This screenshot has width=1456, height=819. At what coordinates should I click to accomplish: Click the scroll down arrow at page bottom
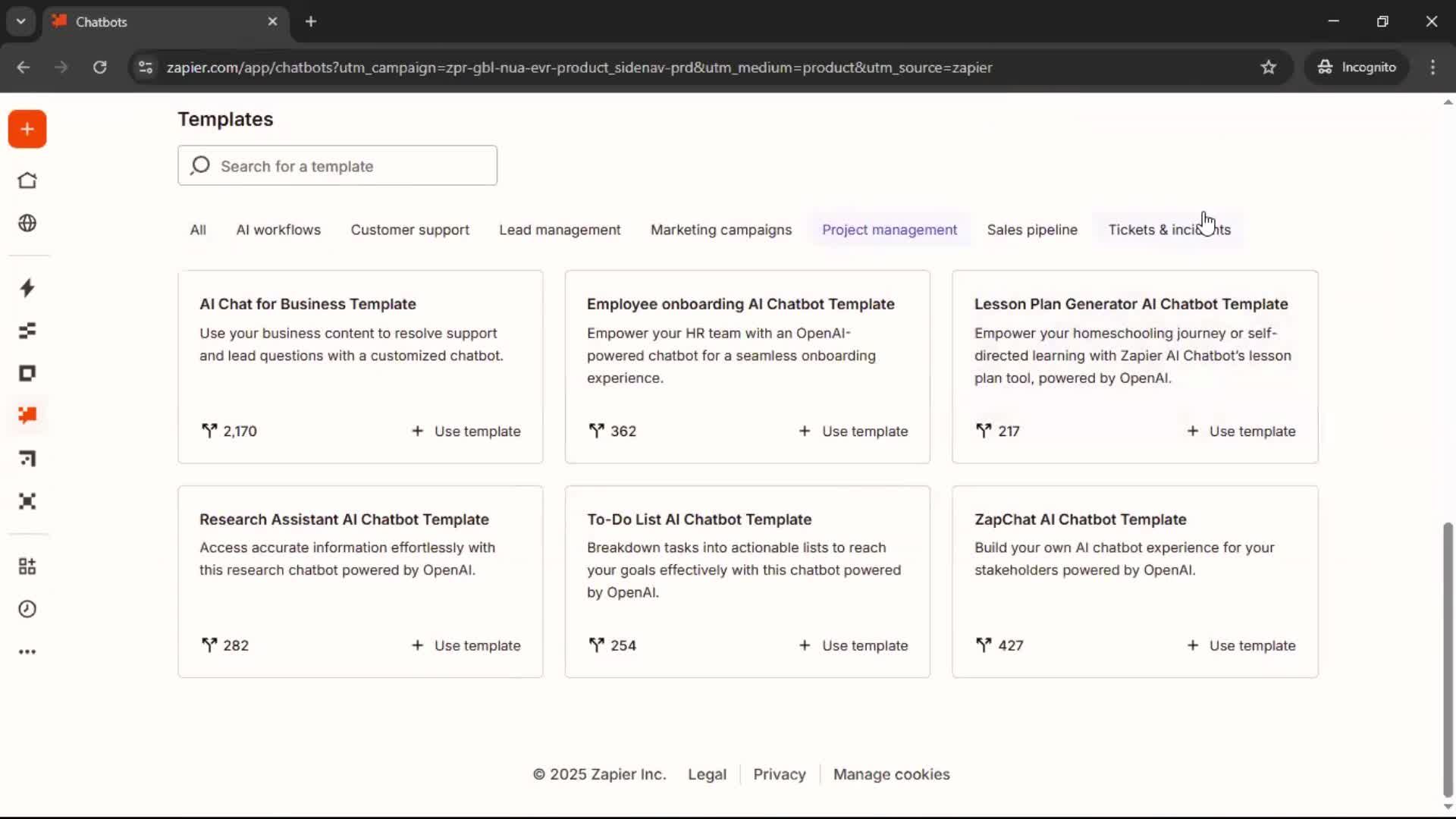[x=1448, y=808]
